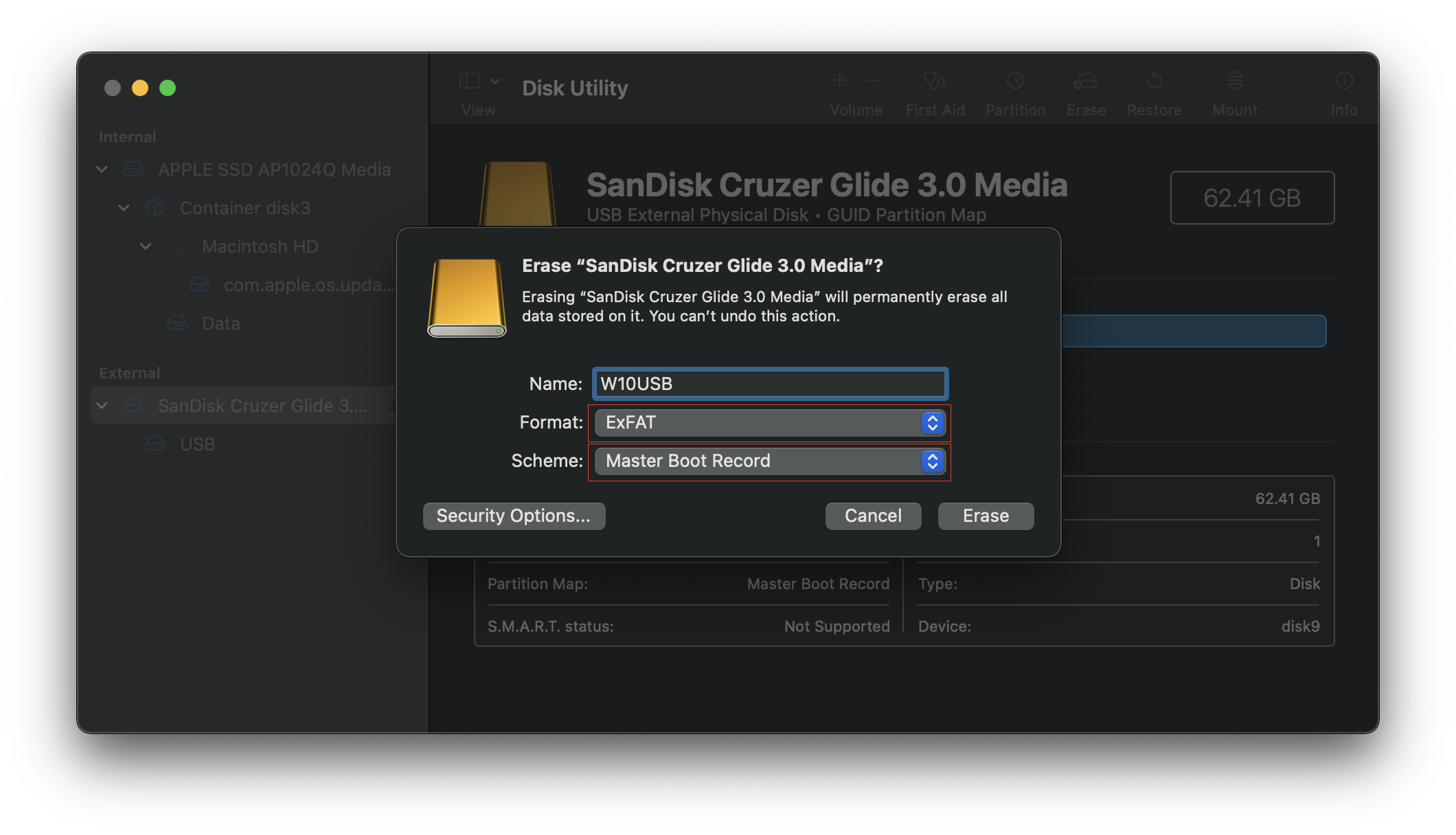Click the Cancel button in dialog
Viewport: 1456px width, 835px height.
873,515
